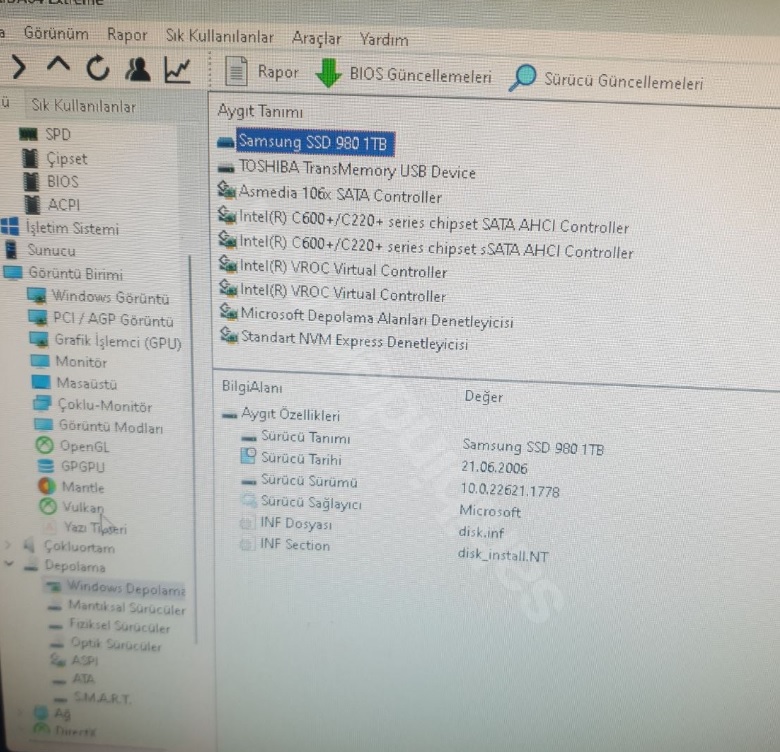Switch to Sık Kullanılanlar tab

[83, 105]
